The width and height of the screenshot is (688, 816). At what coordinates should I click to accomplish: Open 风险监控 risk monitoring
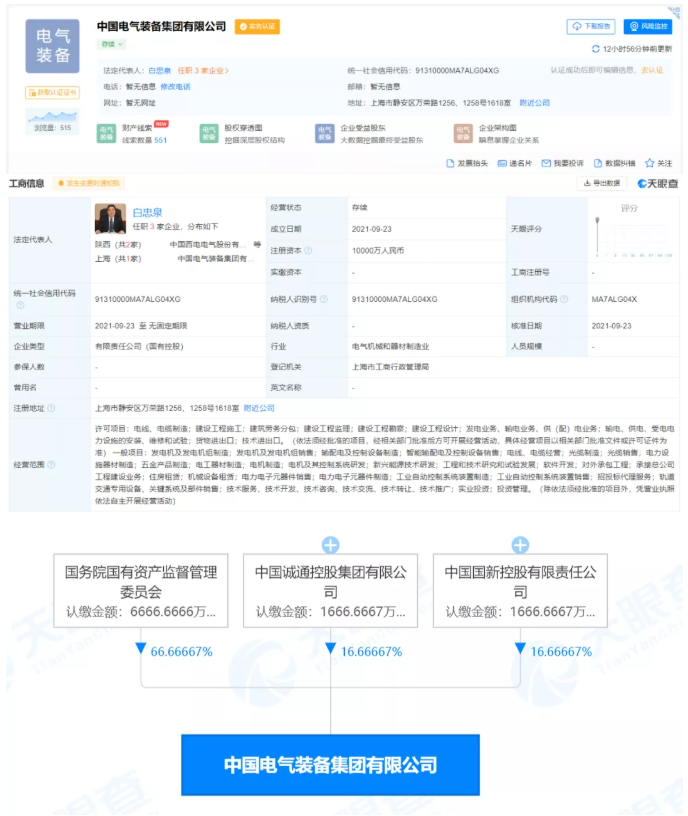[647, 27]
